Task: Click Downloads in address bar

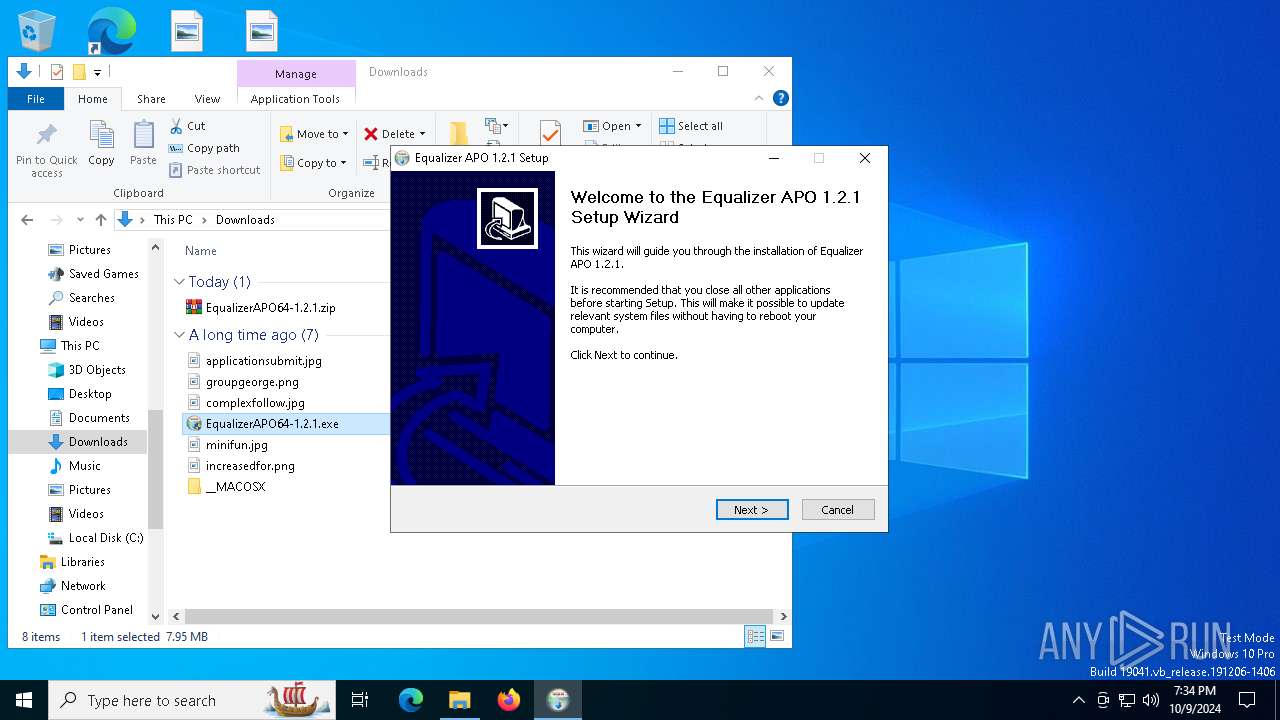Action: tap(245, 220)
